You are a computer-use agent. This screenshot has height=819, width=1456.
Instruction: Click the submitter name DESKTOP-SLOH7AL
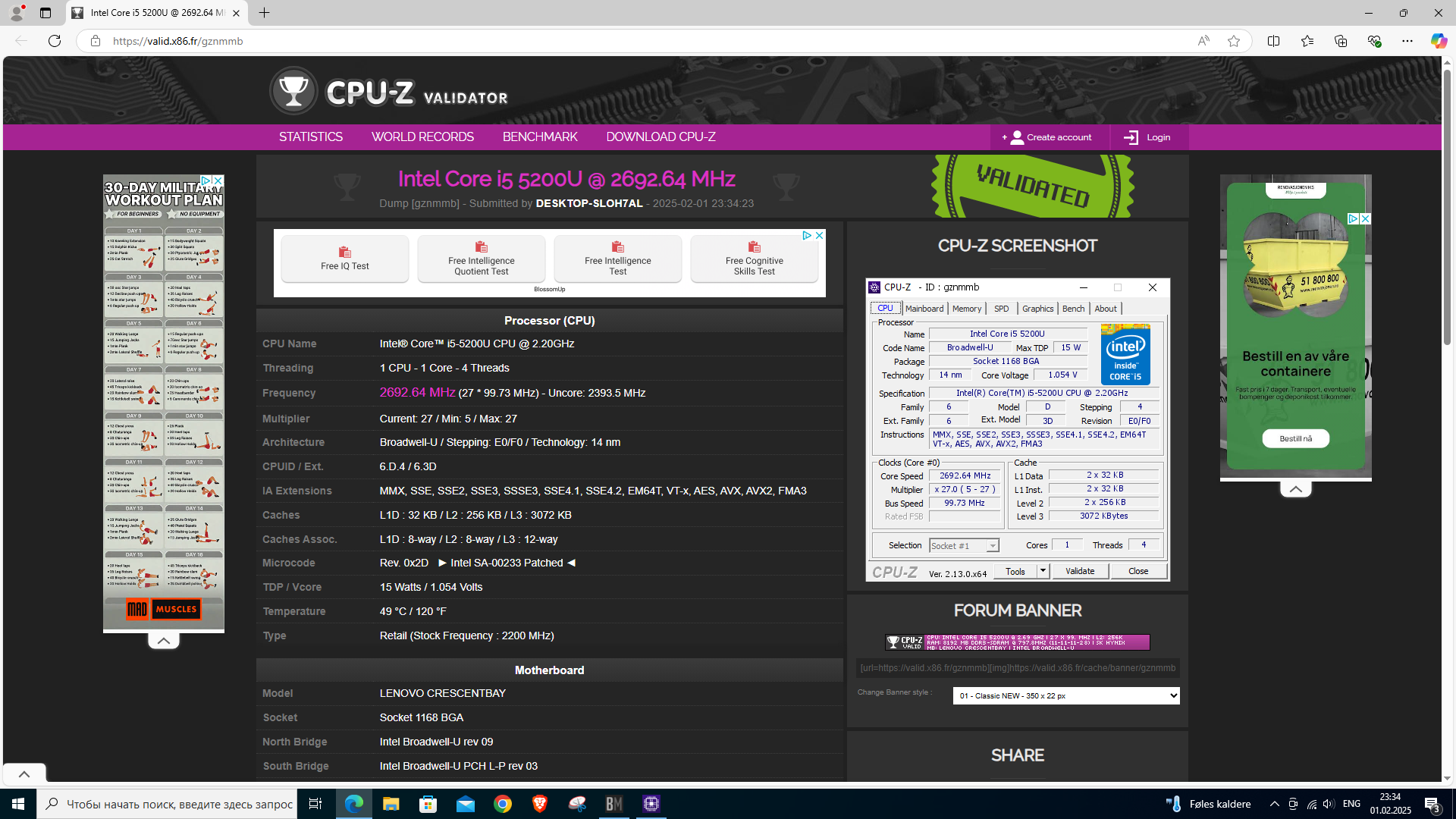(x=589, y=203)
